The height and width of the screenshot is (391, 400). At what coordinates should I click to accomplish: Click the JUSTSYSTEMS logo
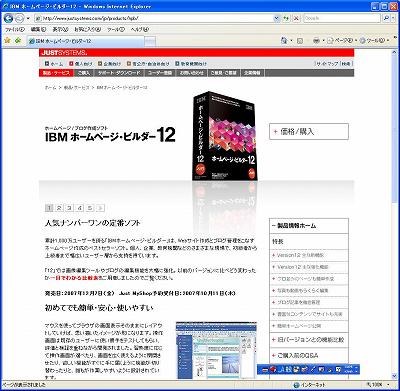(x=64, y=52)
